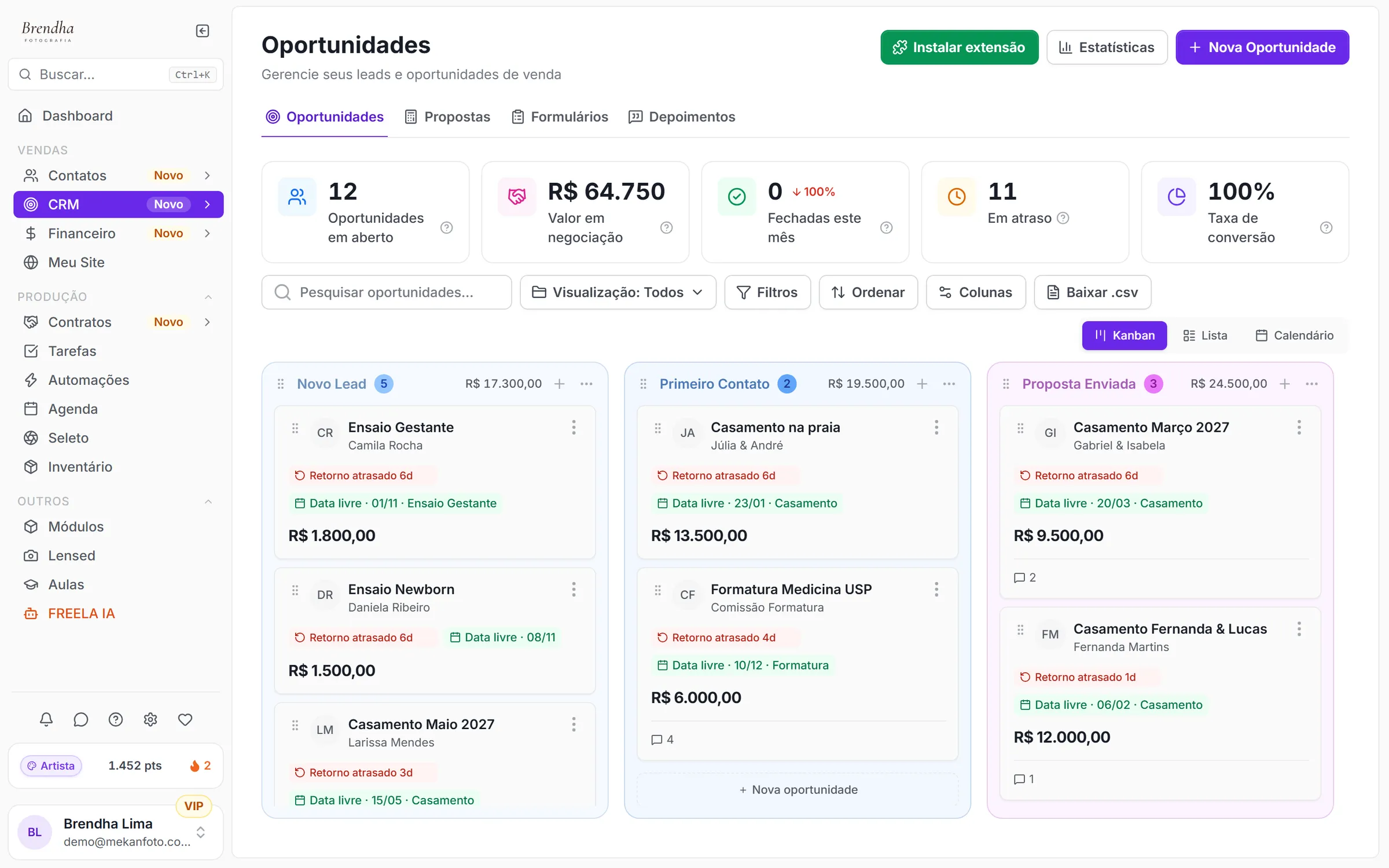Add a card to the Proposta Enviada column
This screenshot has height=868, width=1389.
point(1285,384)
